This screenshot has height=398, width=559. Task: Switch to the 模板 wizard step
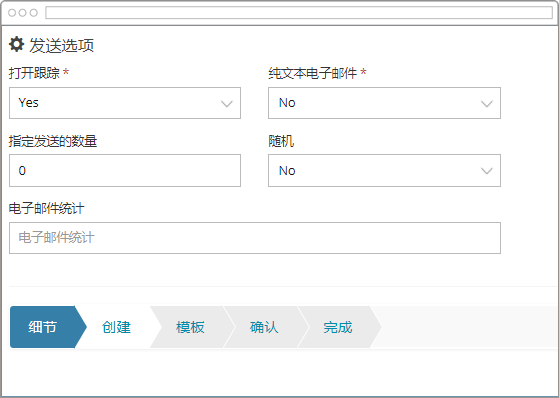[190, 327]
